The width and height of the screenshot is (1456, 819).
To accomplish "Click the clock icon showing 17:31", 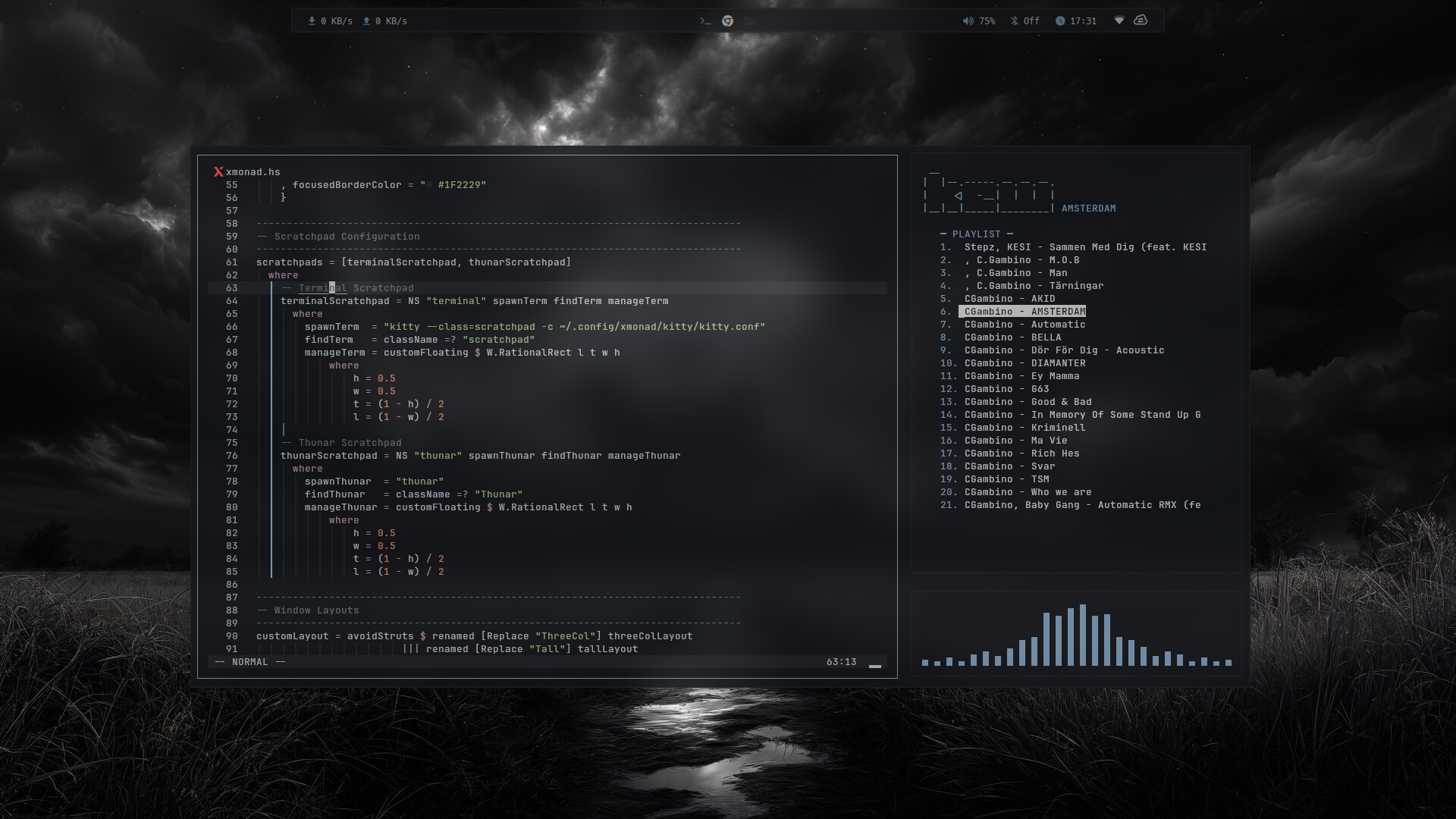I will [1060, 21].
